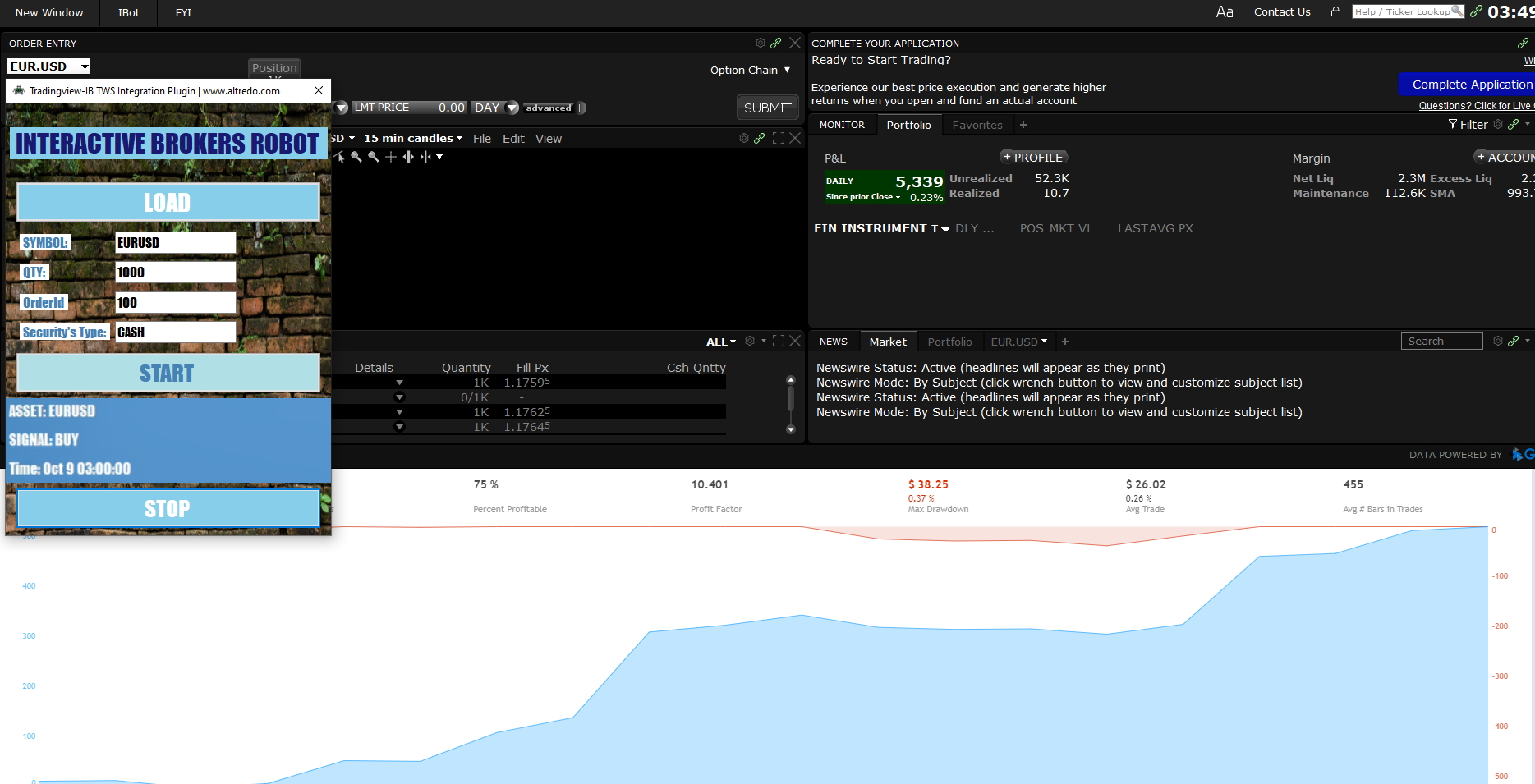
Task: Click the compress-horizontal bars chart tool
Action: pyautogui.click(x=425, y=156)
